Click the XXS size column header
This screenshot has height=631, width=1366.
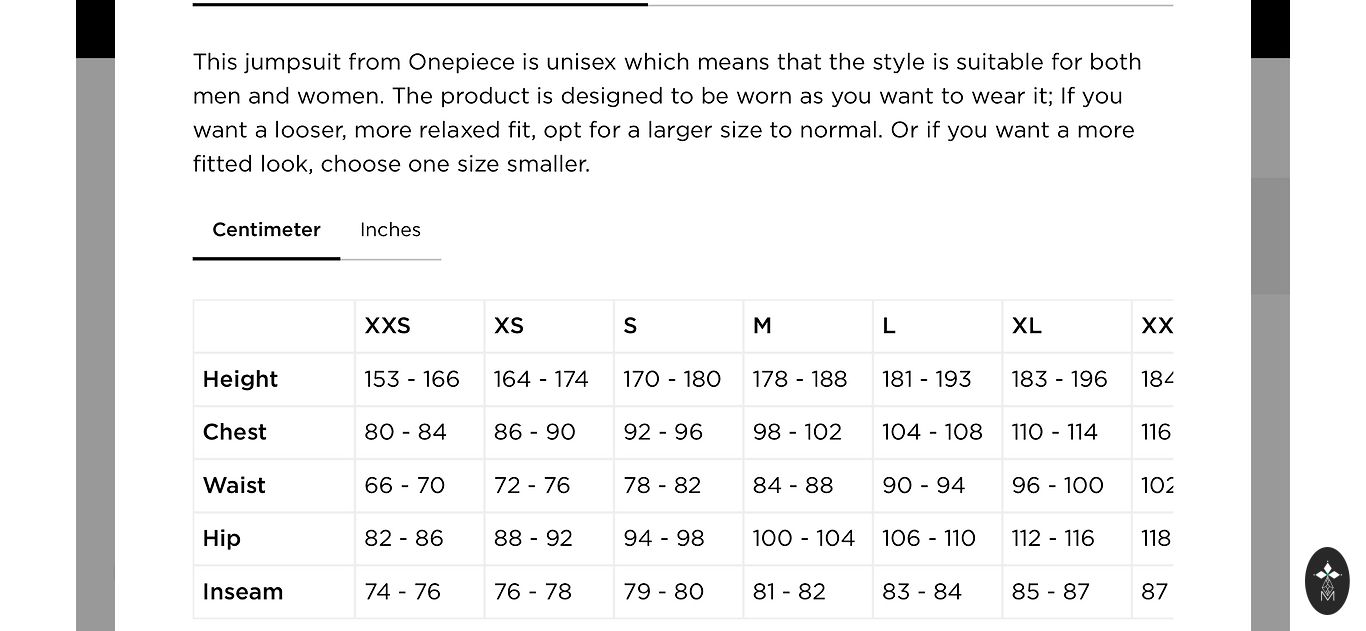(x=388, y=326)
